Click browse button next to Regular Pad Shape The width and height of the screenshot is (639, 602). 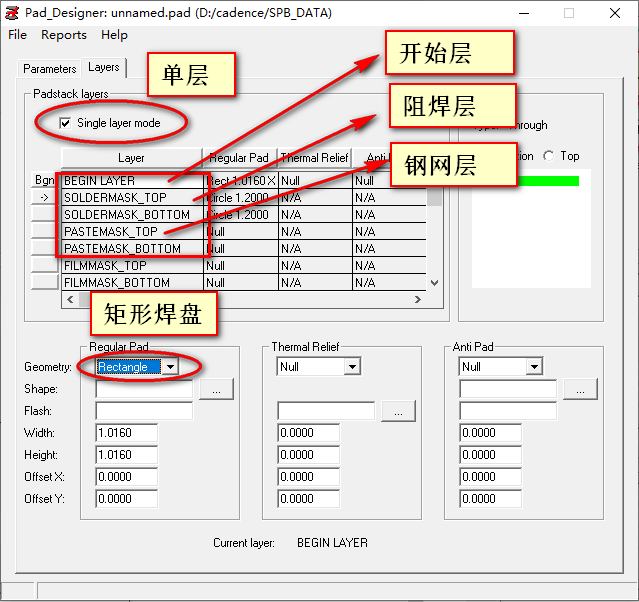pos(216,389)
